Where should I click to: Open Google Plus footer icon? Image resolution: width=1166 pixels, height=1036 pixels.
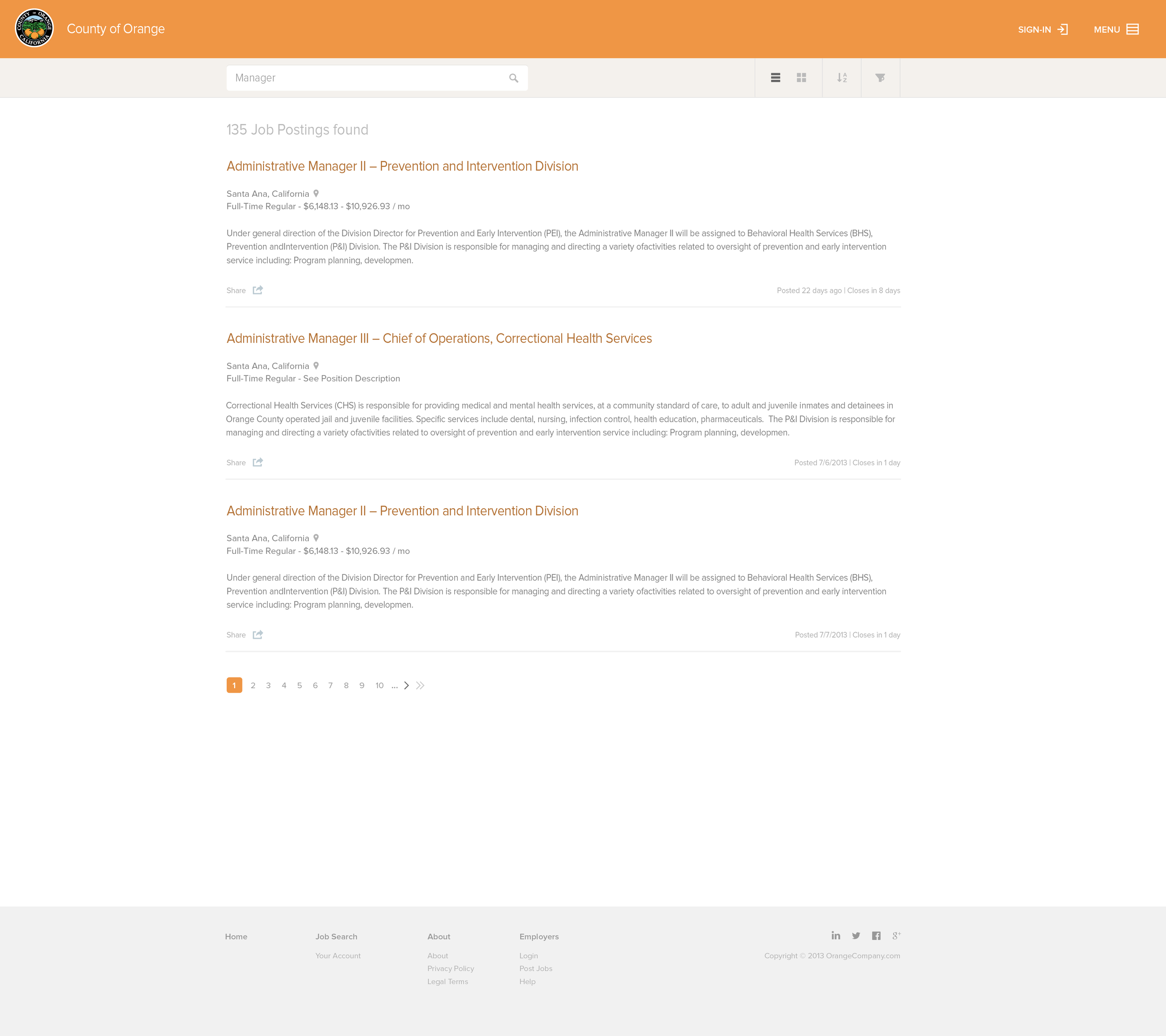(x=897, y=936)
